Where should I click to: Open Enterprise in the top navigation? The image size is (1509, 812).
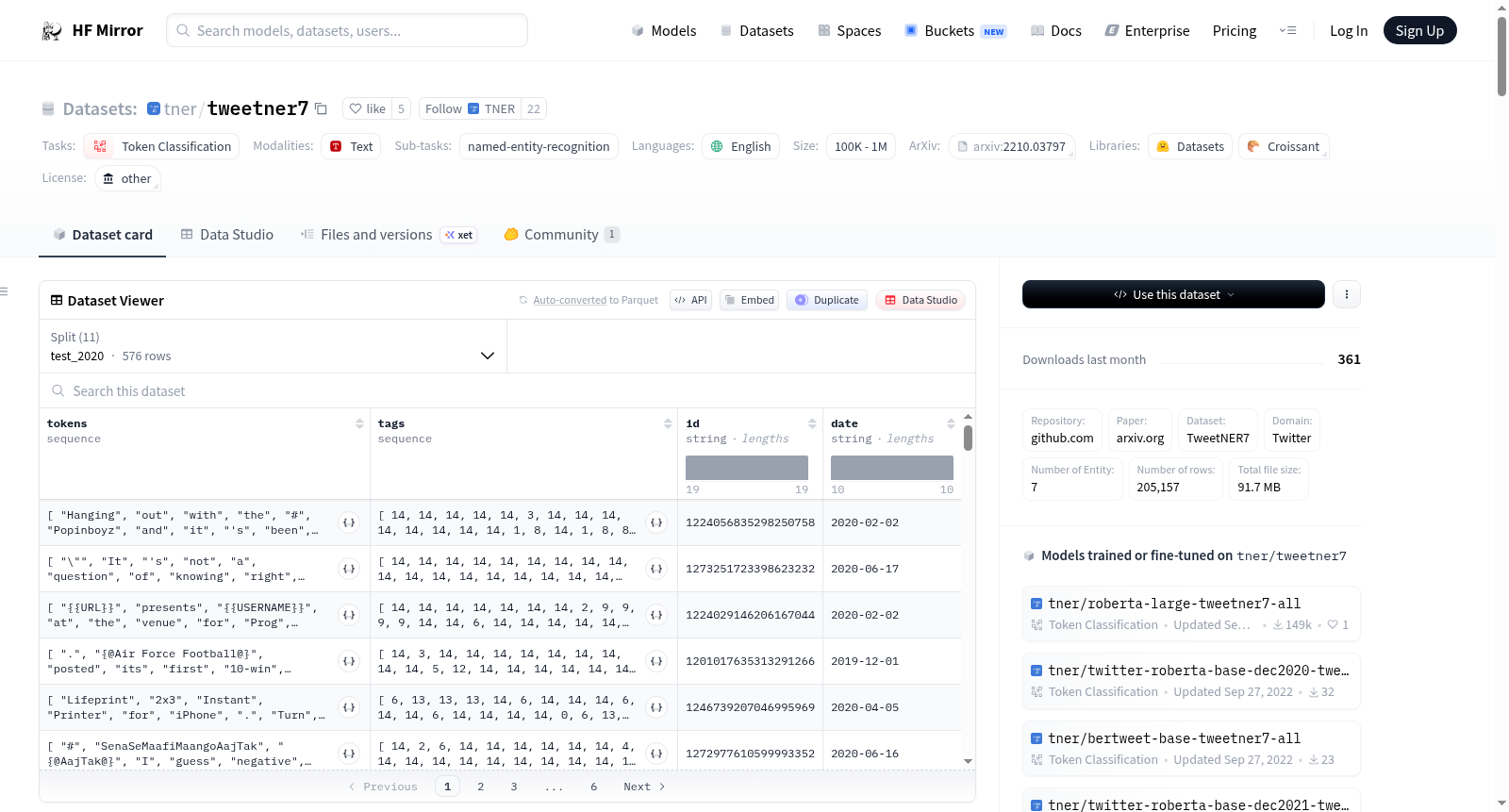(1147, 31)
